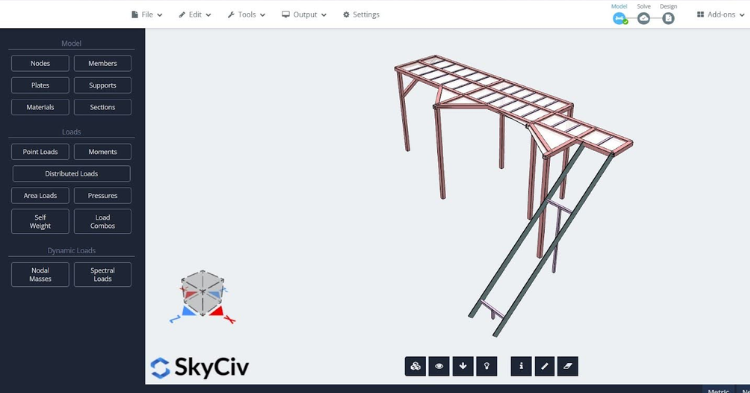The height and width of the screenshot is (393, 750).
Task: Click the Design document icon
Action: (668, 19)
